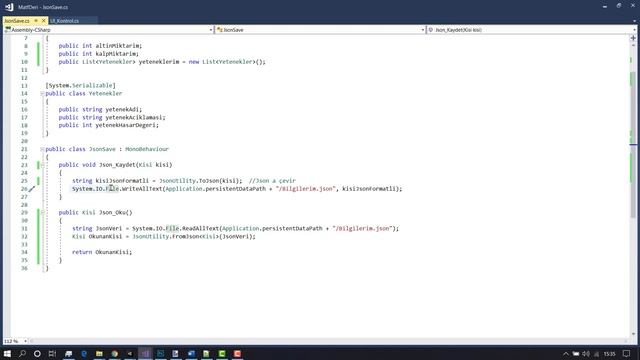Click line number 21 in the gutter

point(24,149)
